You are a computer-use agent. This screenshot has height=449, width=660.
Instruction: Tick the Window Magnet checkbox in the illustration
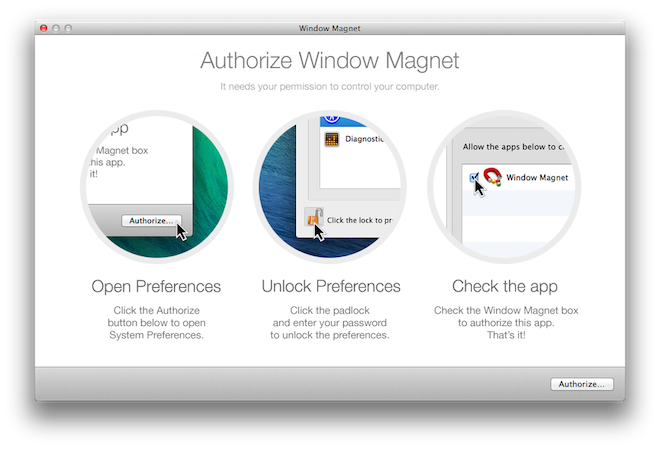[x=473, y=178]
